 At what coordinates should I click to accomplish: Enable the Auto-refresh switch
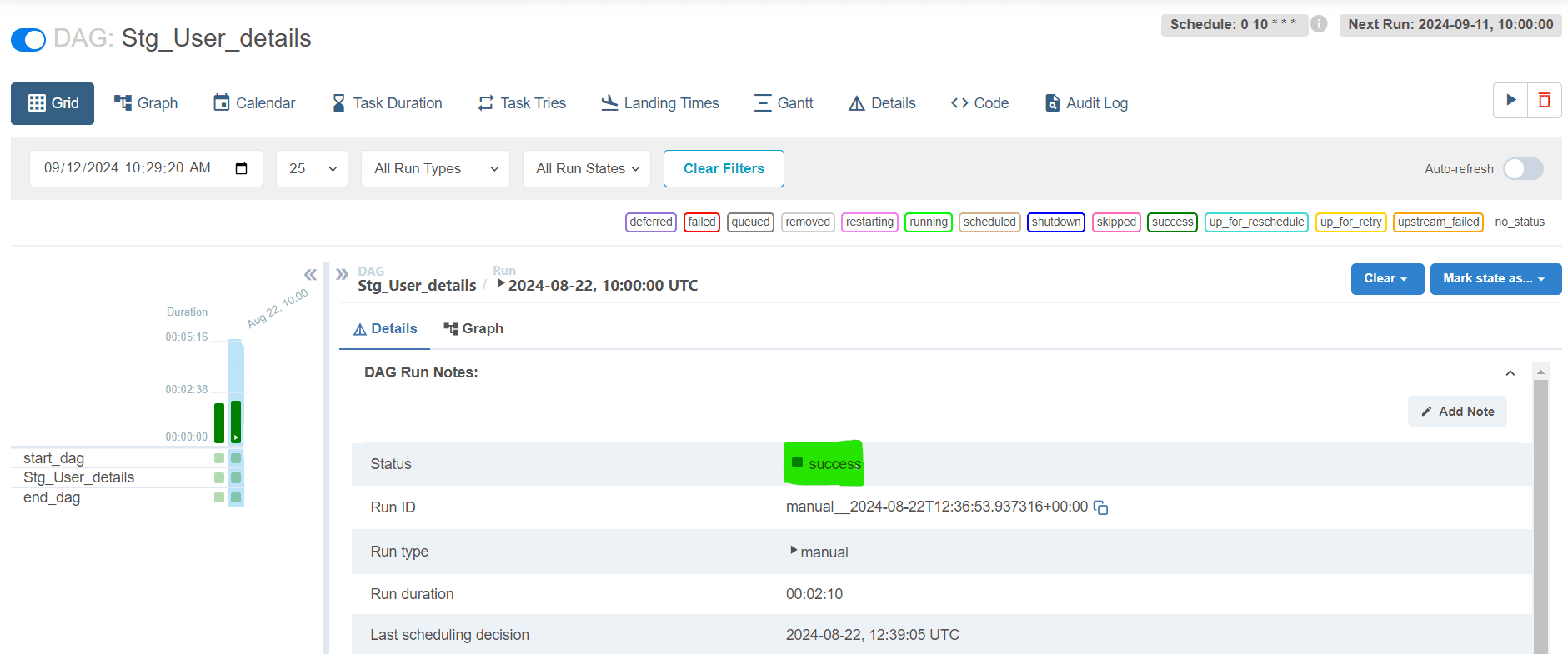[1523, 169]
